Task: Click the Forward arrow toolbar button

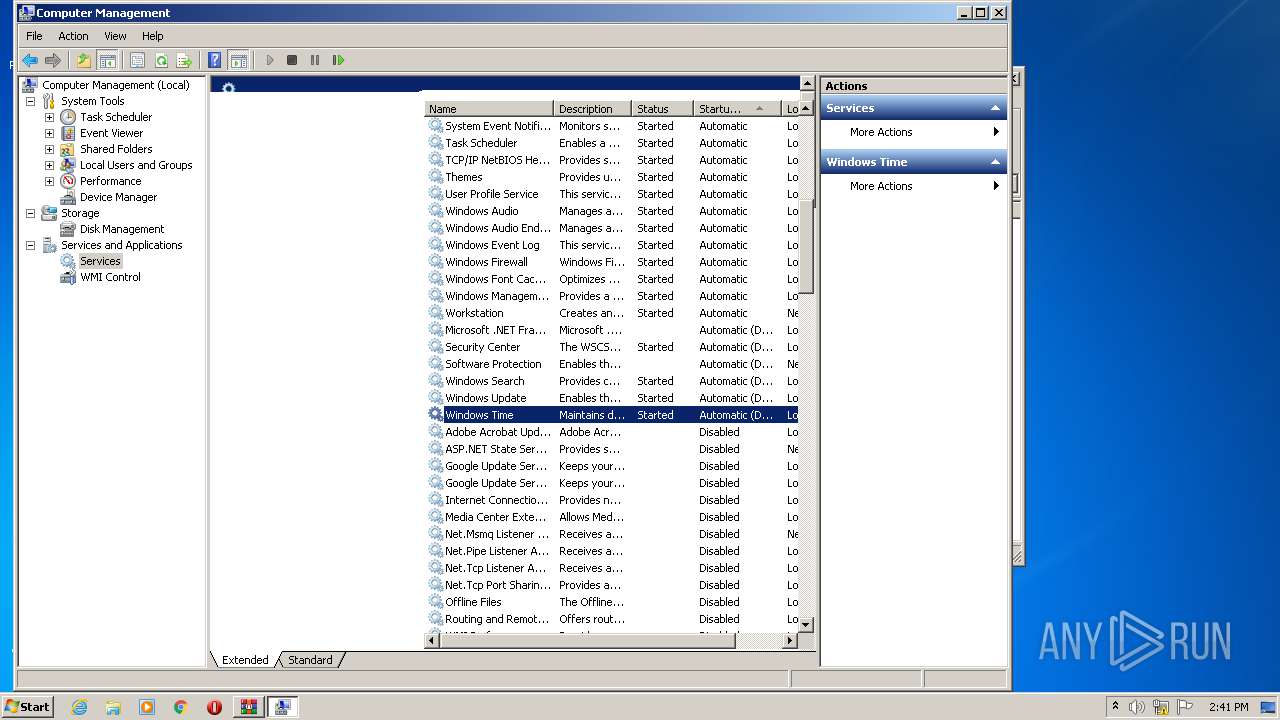Action: 53,60
